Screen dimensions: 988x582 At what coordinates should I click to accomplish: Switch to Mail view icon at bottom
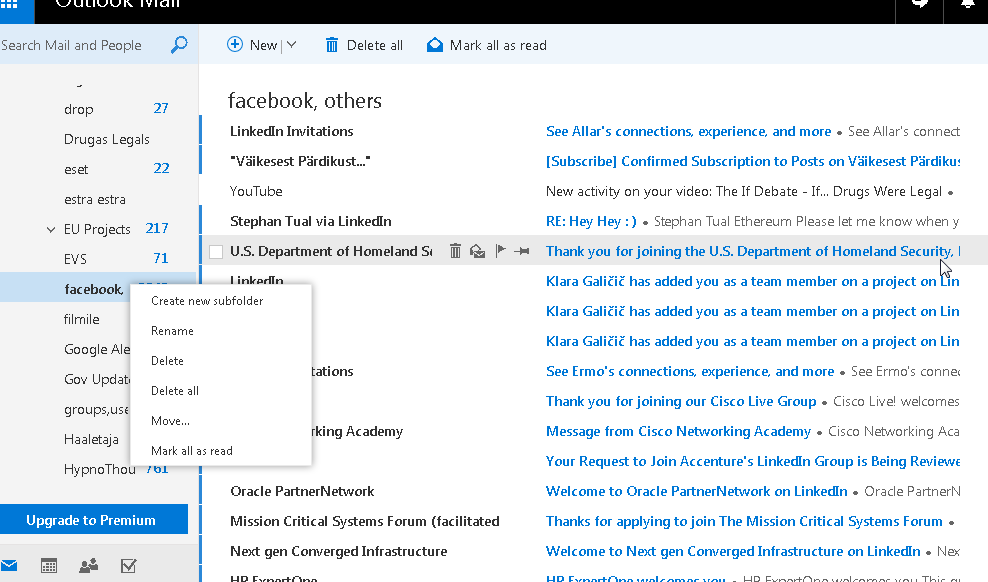[x=9, y=566]
